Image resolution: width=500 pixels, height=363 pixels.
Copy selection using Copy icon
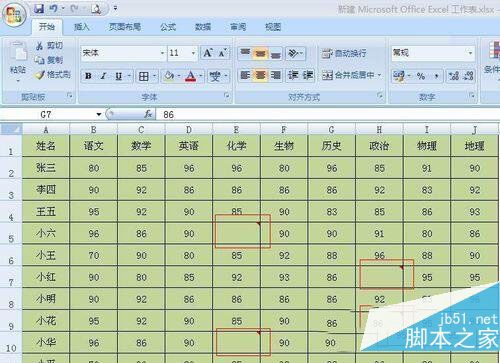(39, 60)
